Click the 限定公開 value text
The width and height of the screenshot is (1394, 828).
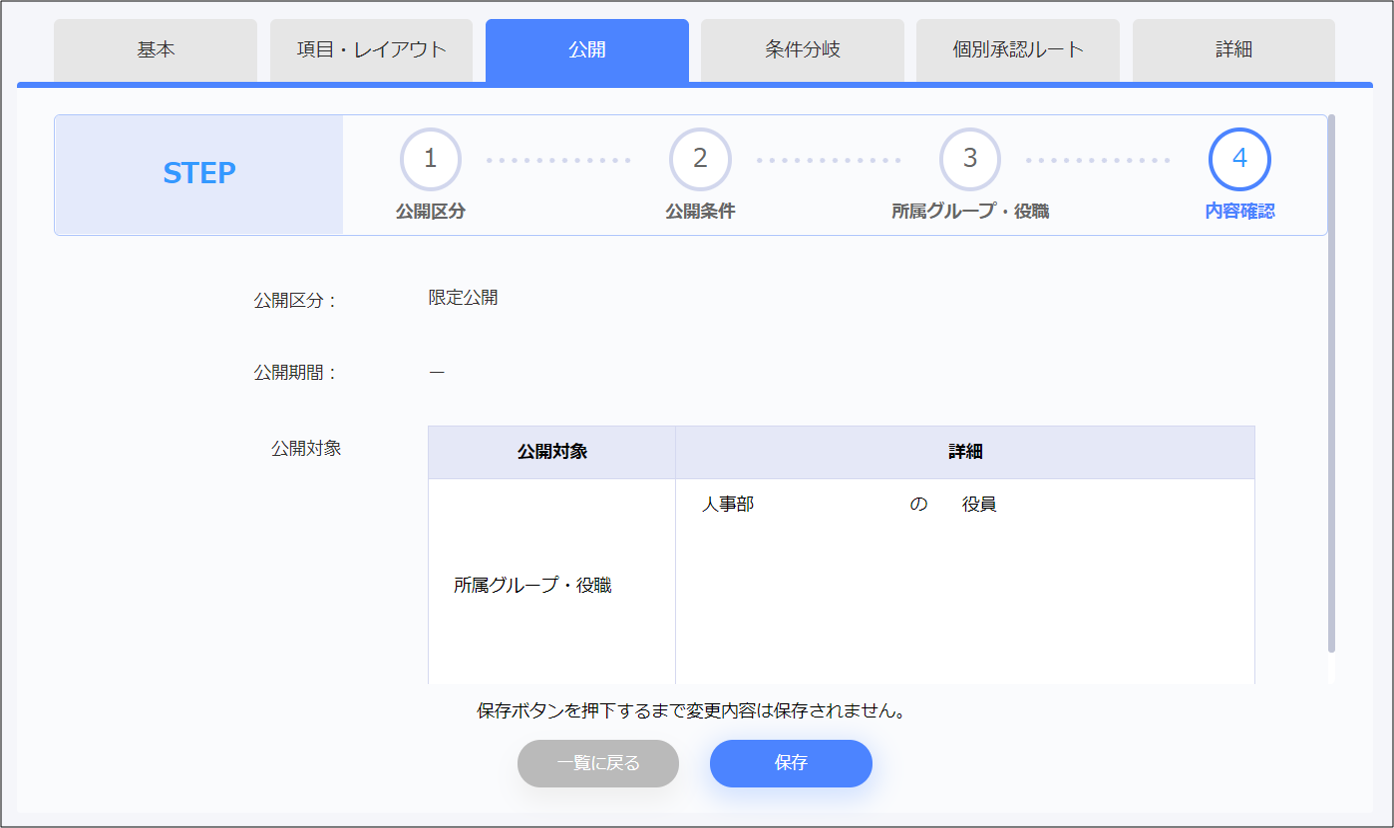(x=463, y=298)
